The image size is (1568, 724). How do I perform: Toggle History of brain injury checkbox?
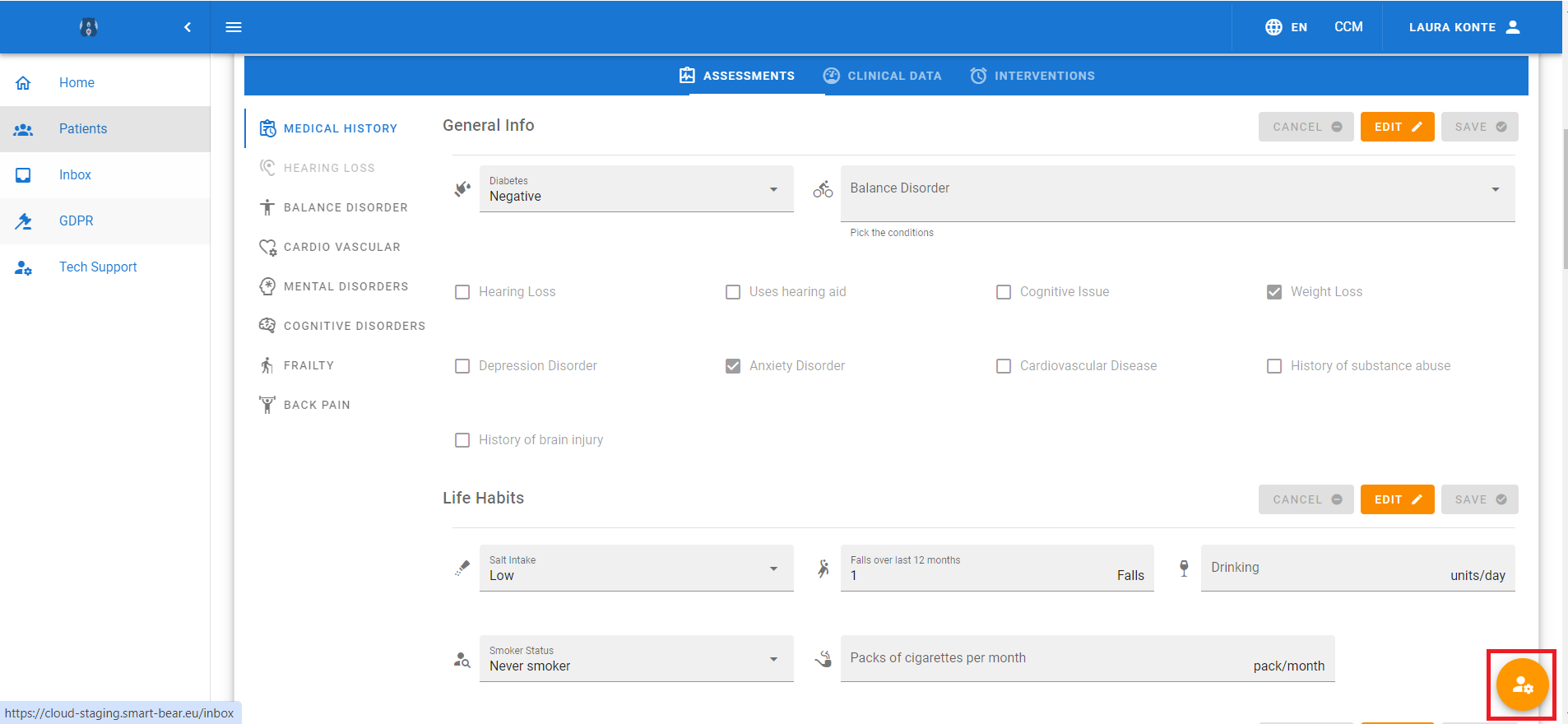coord(462,440)
